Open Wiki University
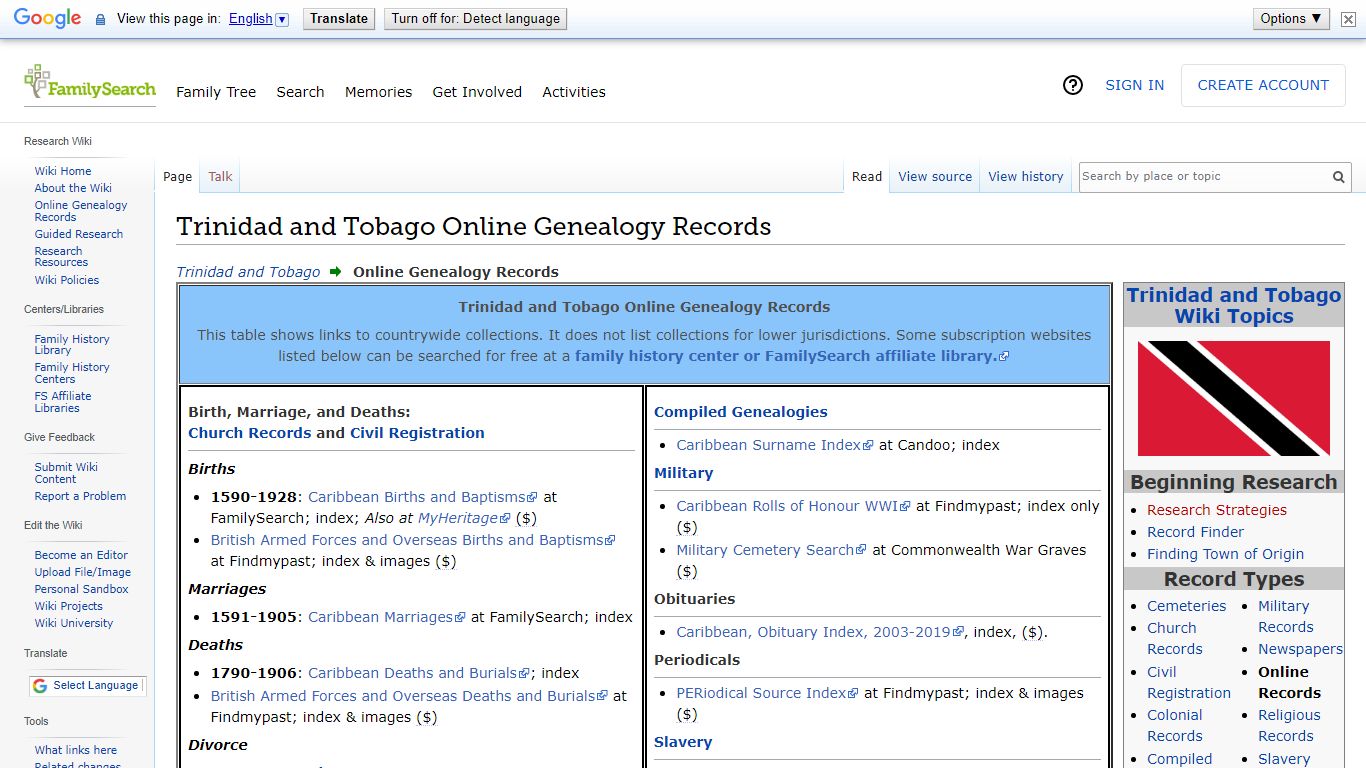 pyautogui.click(x=74, y=623)
